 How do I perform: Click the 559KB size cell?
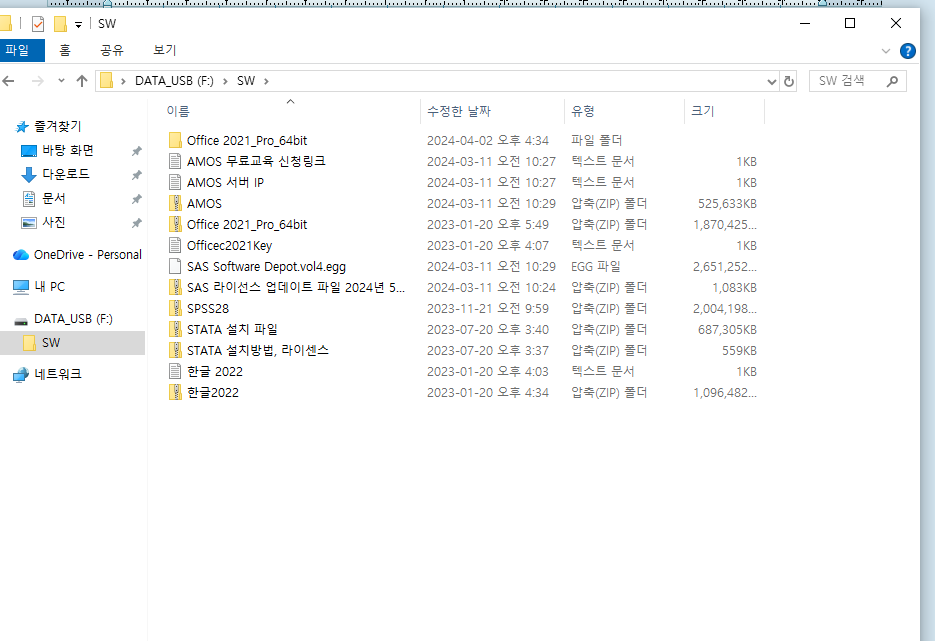pos(739,351)
